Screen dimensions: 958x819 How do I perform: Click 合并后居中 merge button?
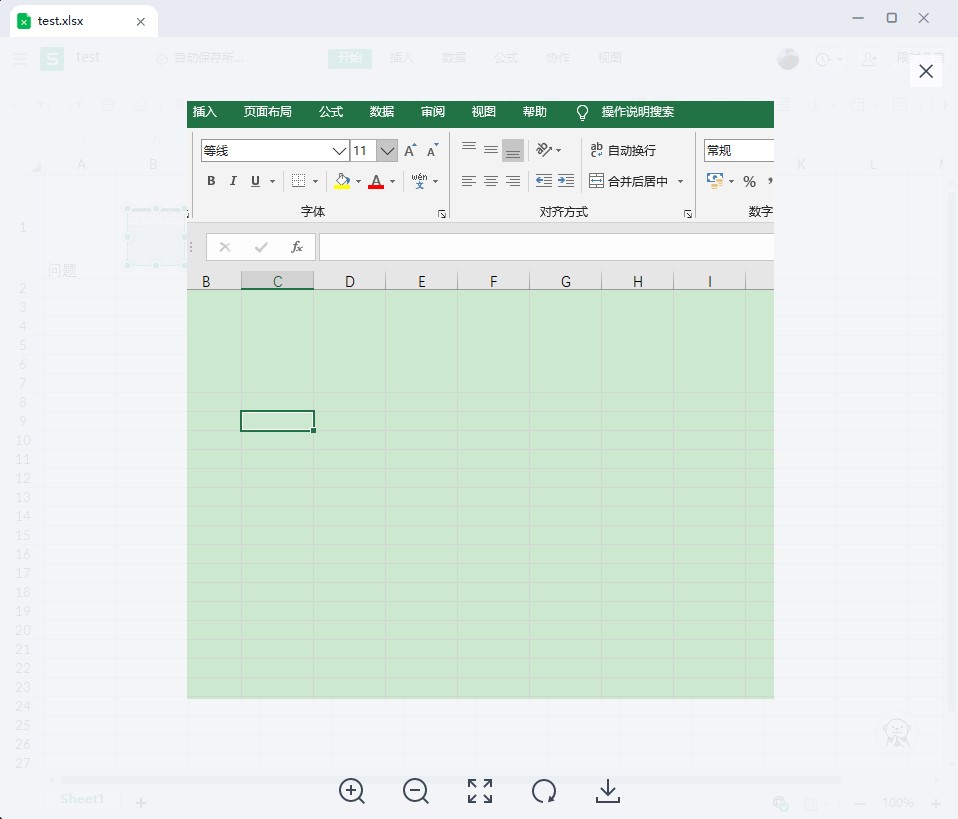(628, 181)
